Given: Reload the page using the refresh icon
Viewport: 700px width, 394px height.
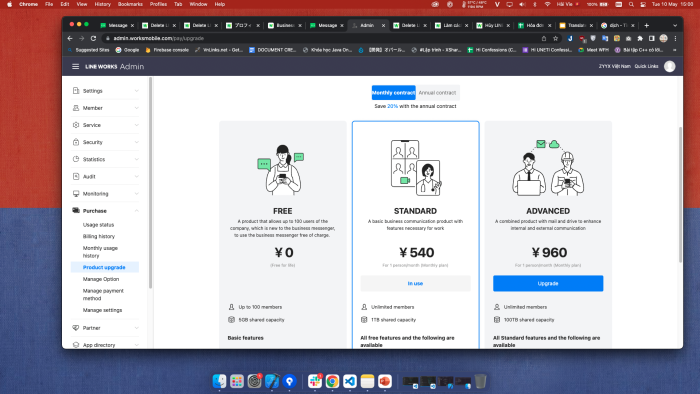Looking at the screenshot, I should click(x=93, y=38).
